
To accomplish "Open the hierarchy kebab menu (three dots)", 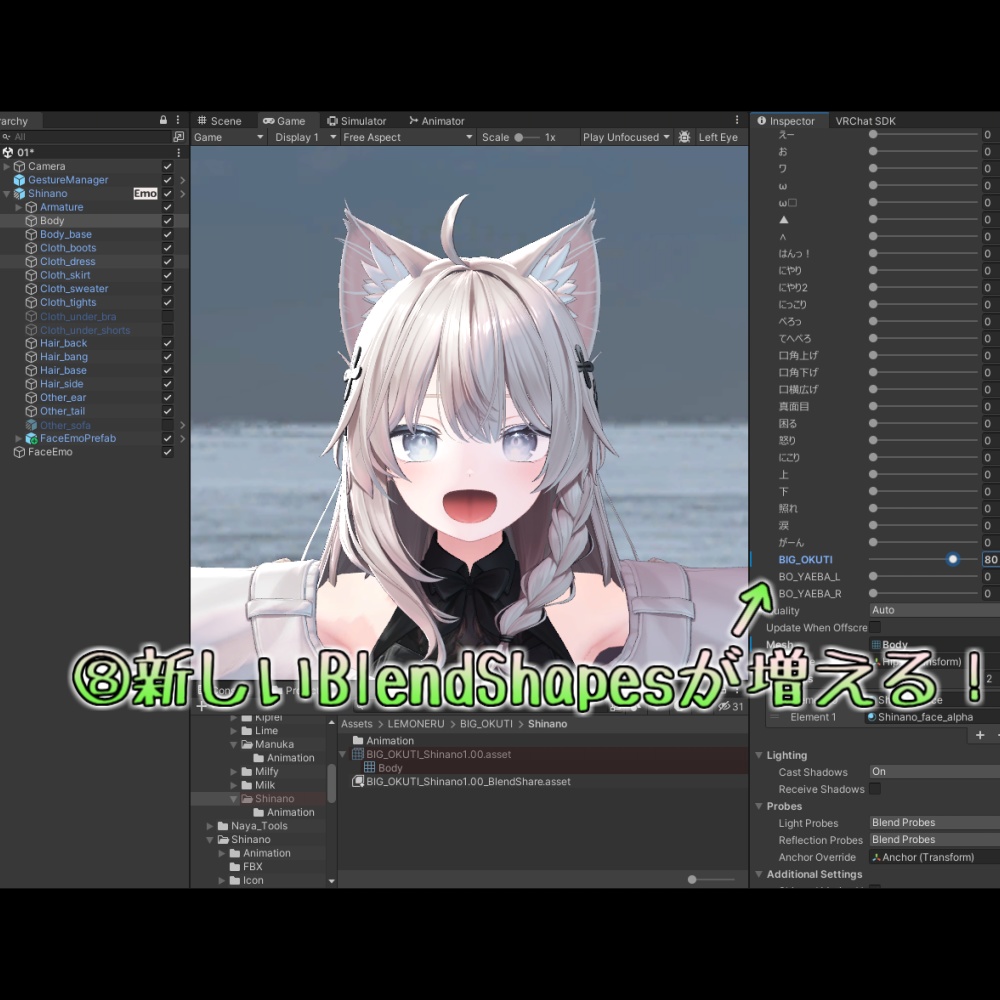I will tap(177, 120).
